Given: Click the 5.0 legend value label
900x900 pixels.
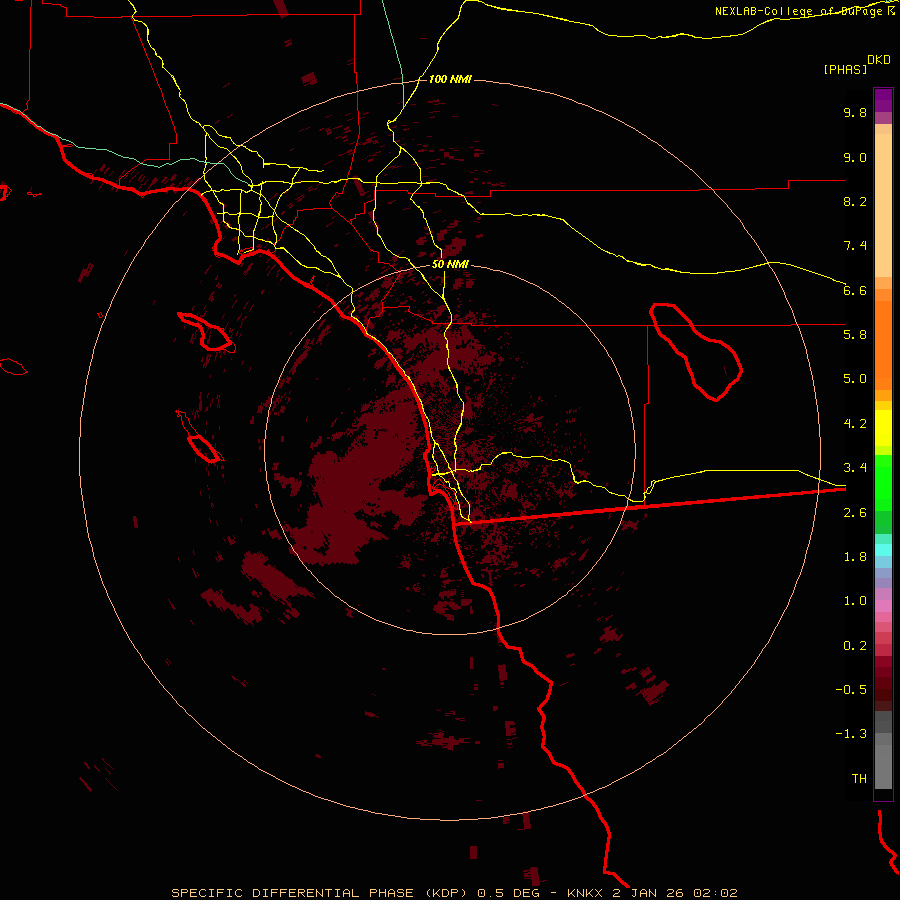Looking at the screenshot, I should click(855, 379).
